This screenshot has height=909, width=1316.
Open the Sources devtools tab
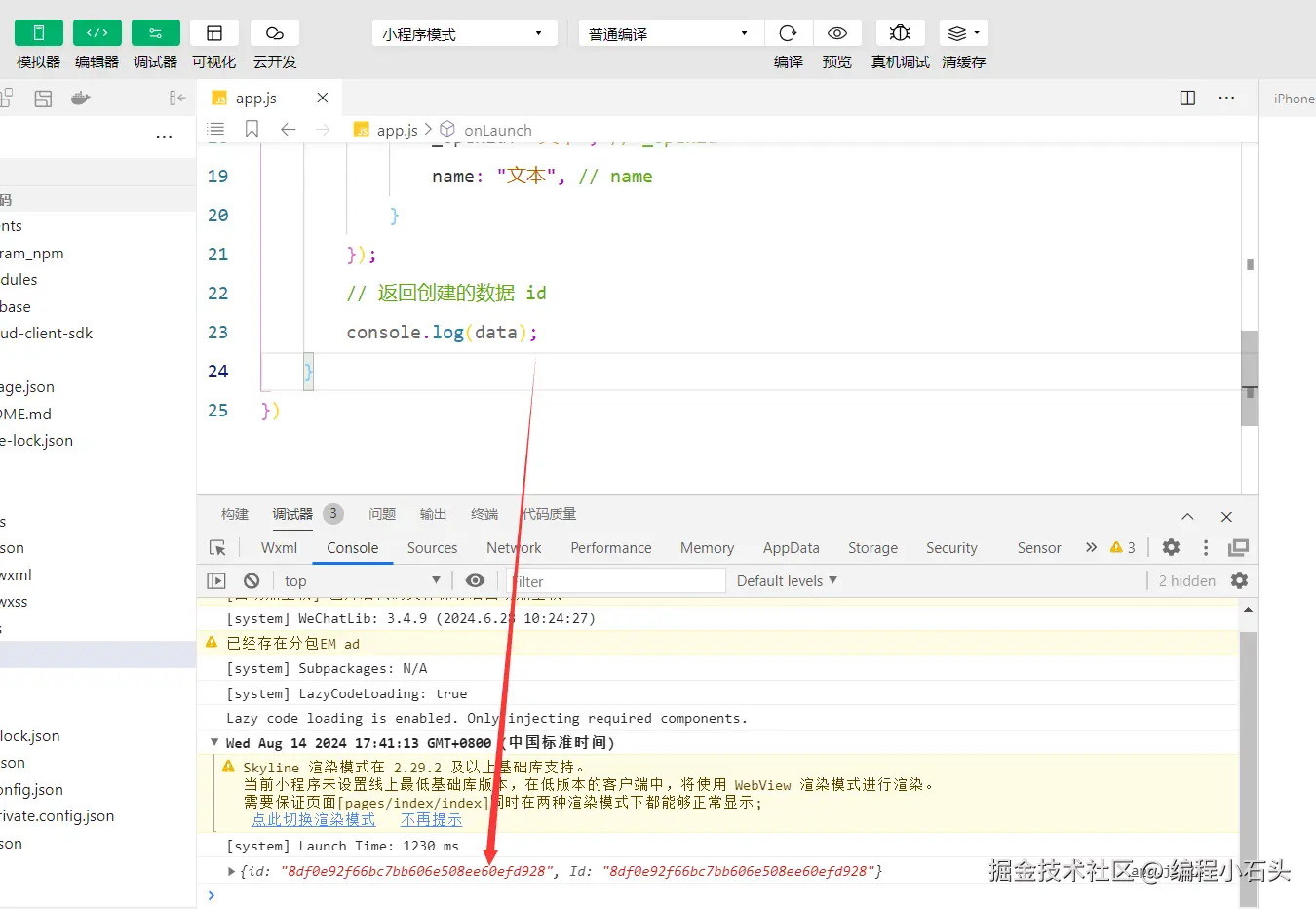[432, 548]
